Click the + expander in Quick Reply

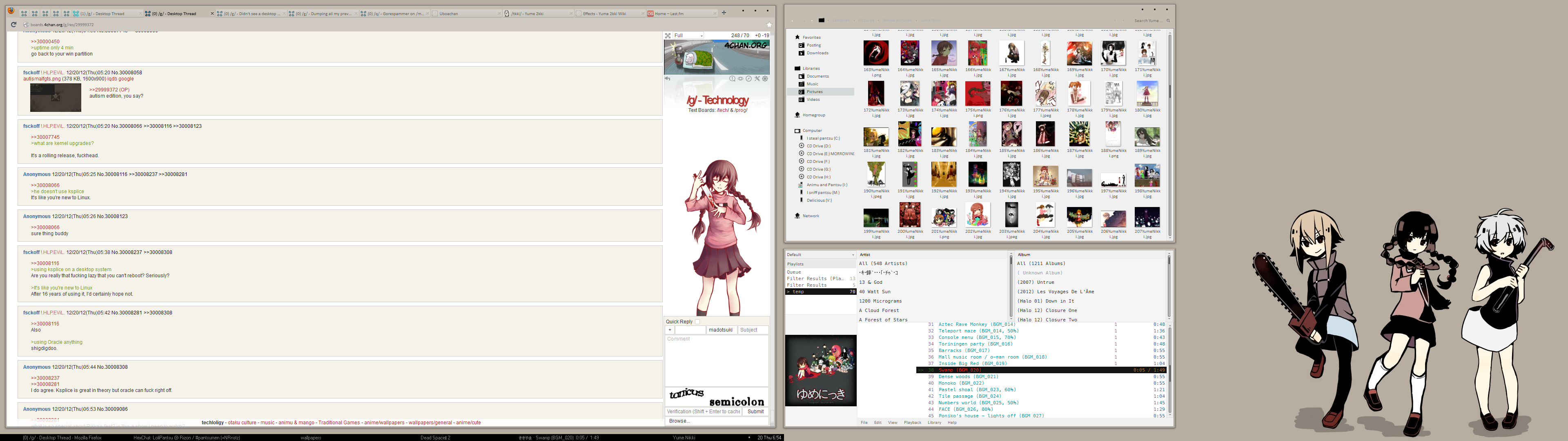click(670, 330)
